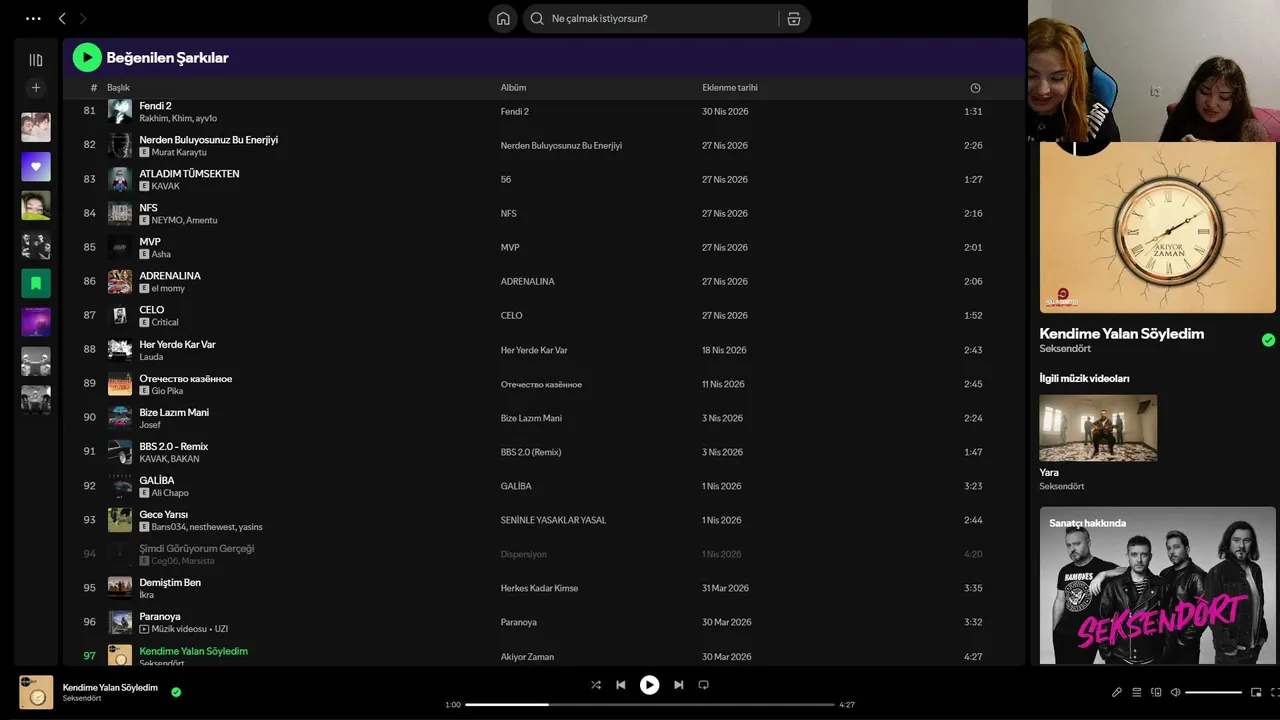1280x720 pixels.
Task: Mute with the speaker volume icon
Action: click(x=1176, y=692)
